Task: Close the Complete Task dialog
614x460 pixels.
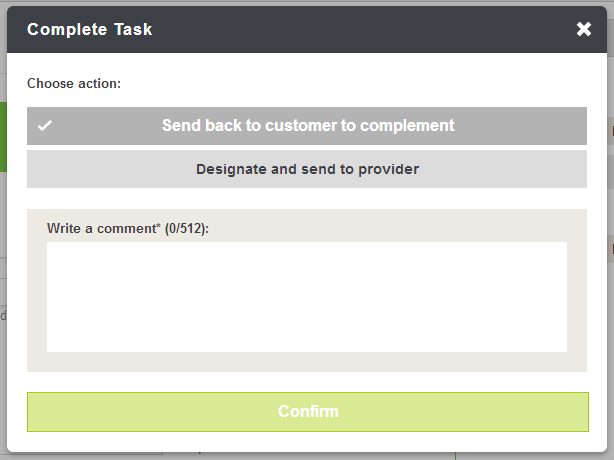Action: (x=584, y=29)
